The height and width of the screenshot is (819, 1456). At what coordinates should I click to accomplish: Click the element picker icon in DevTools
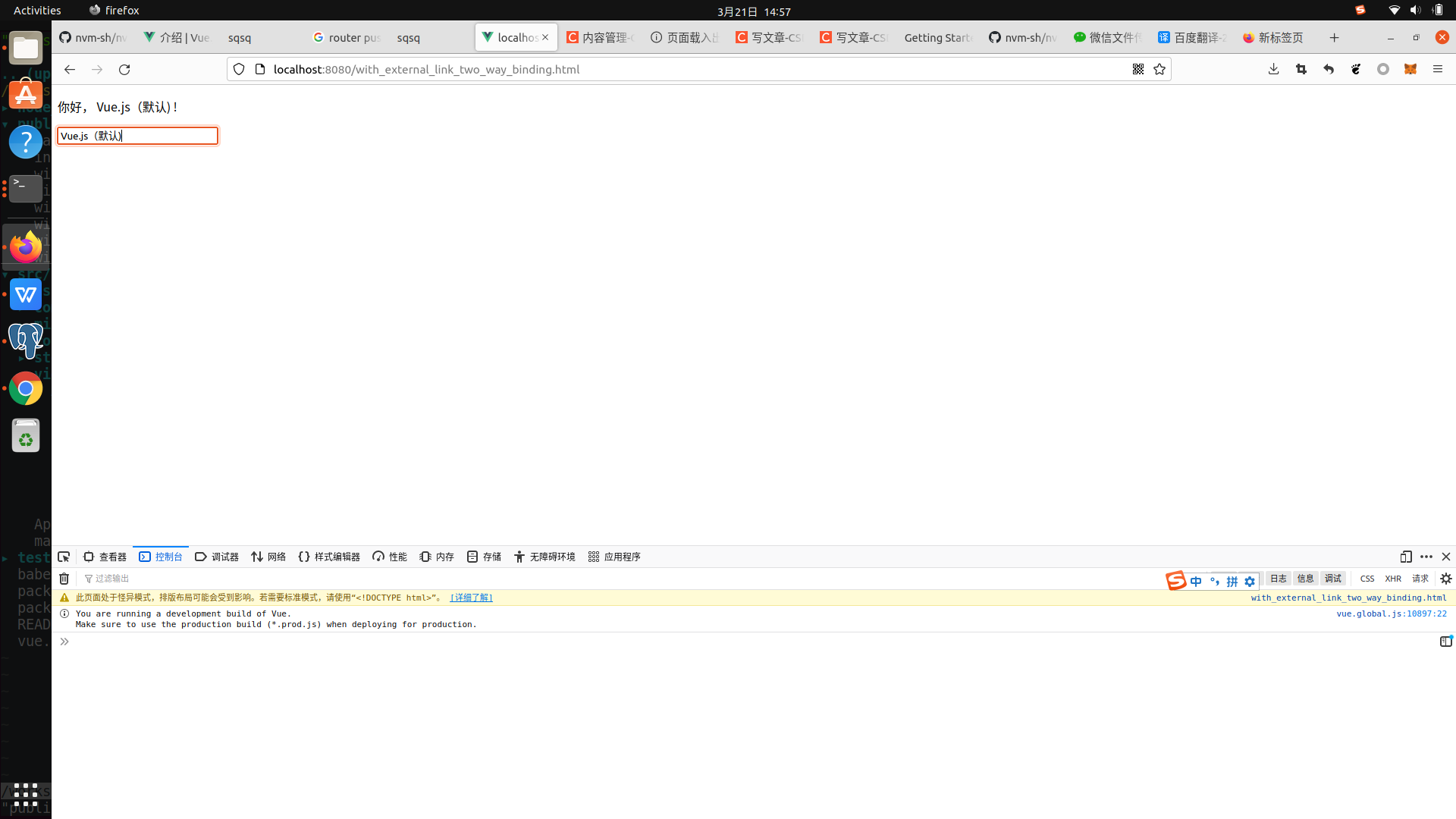point(64,557)
